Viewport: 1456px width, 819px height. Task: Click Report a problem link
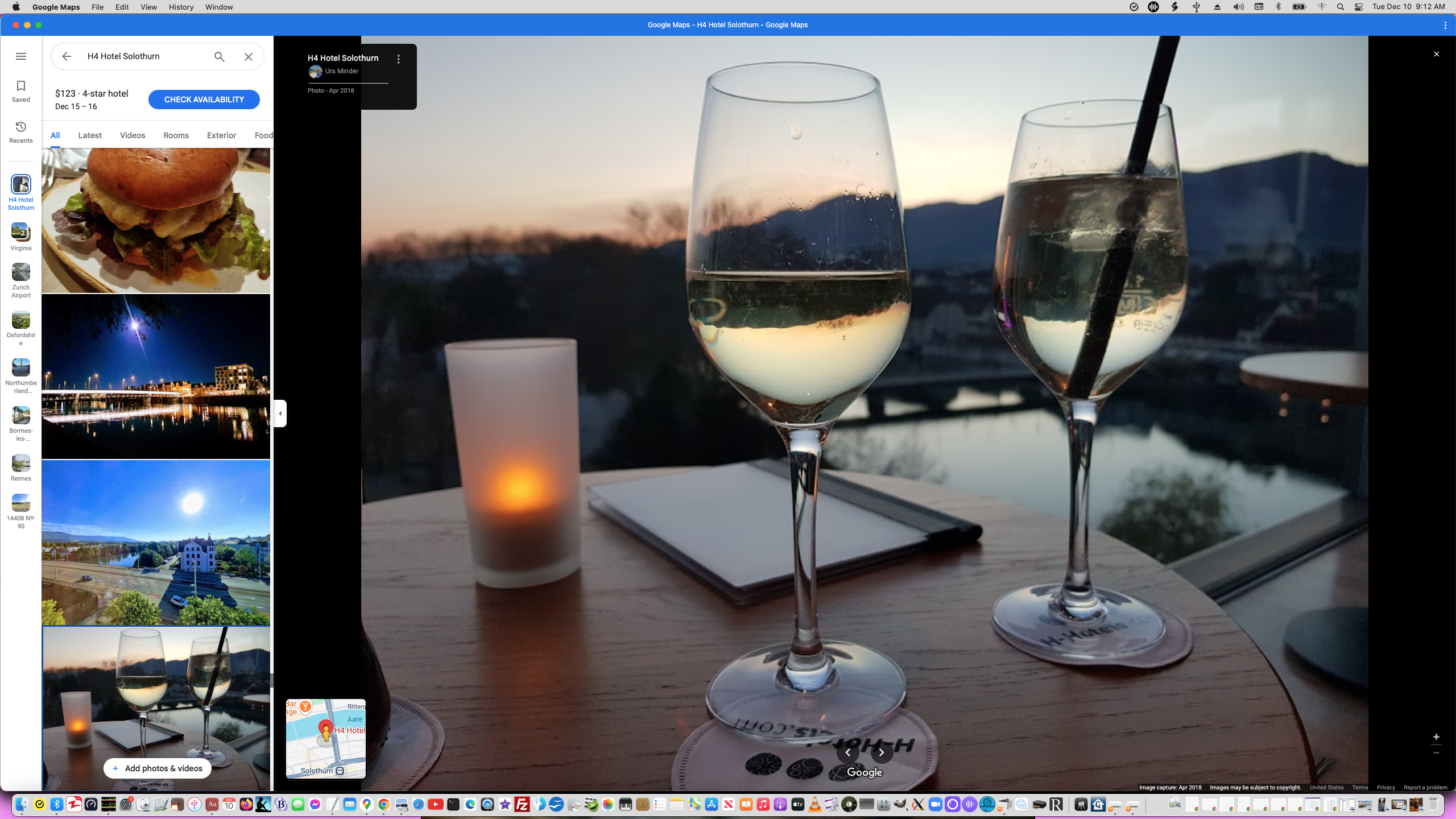[1425, 788]
